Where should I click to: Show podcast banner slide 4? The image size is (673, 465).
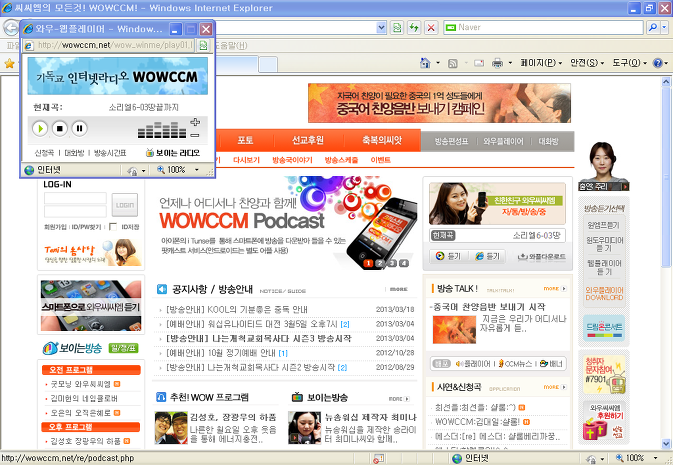click(x=404, y=263)
